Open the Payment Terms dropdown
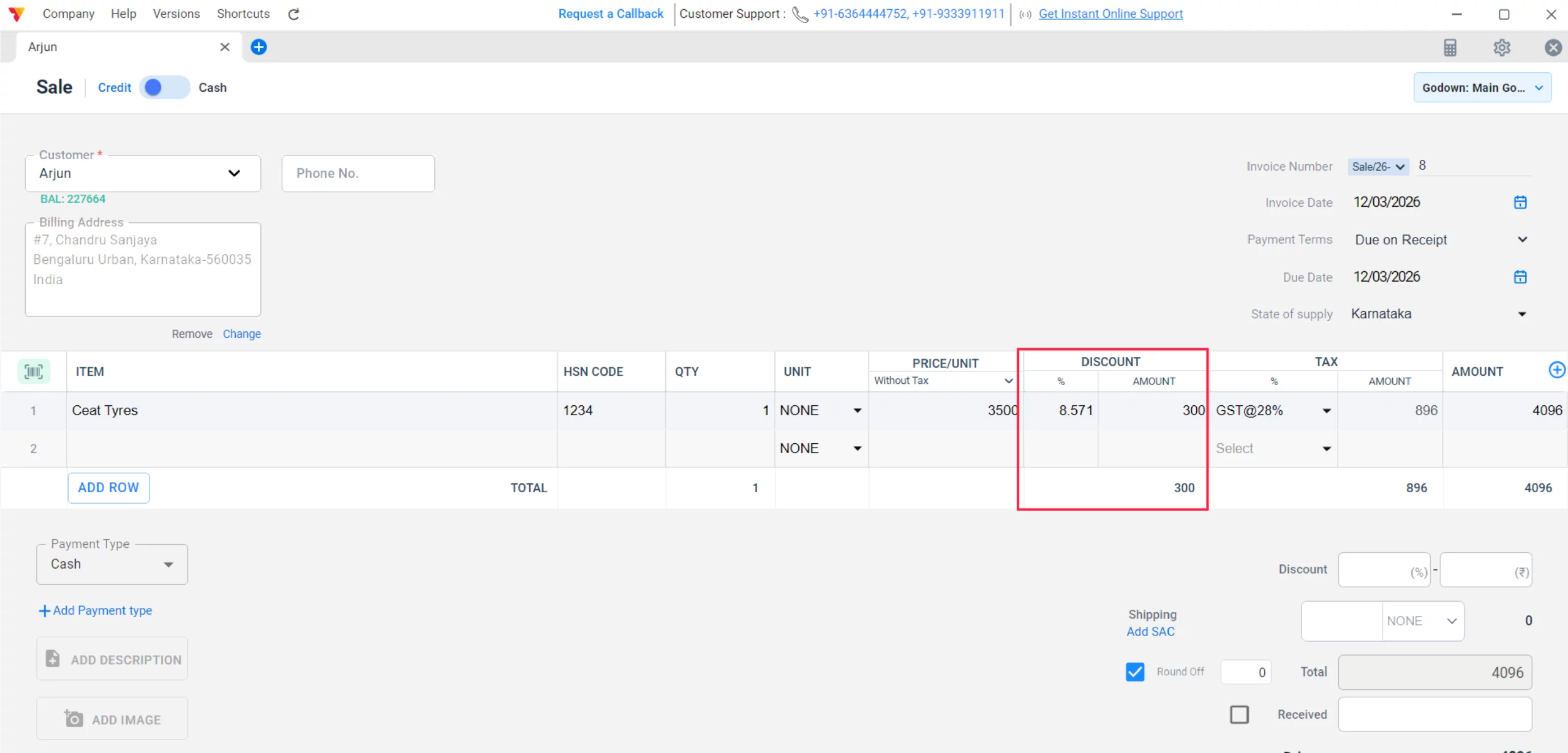 [x=1523, y=239]
